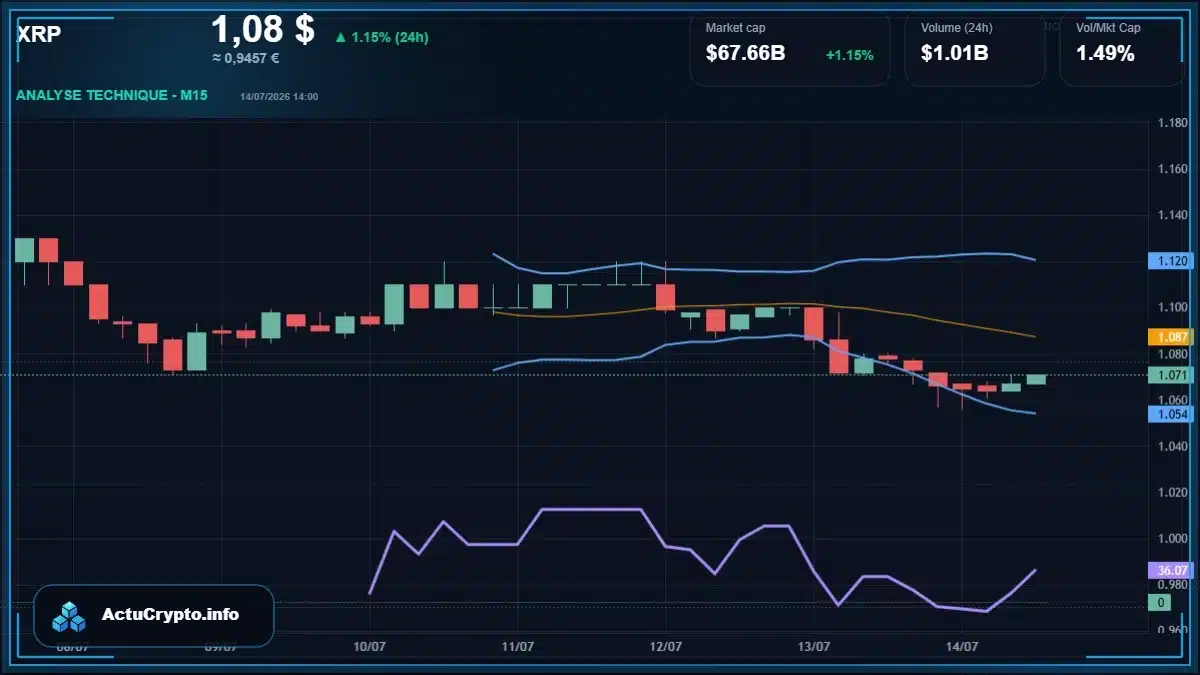Click the orange 1.087 moving average tag

click(x=1170, y=338)
